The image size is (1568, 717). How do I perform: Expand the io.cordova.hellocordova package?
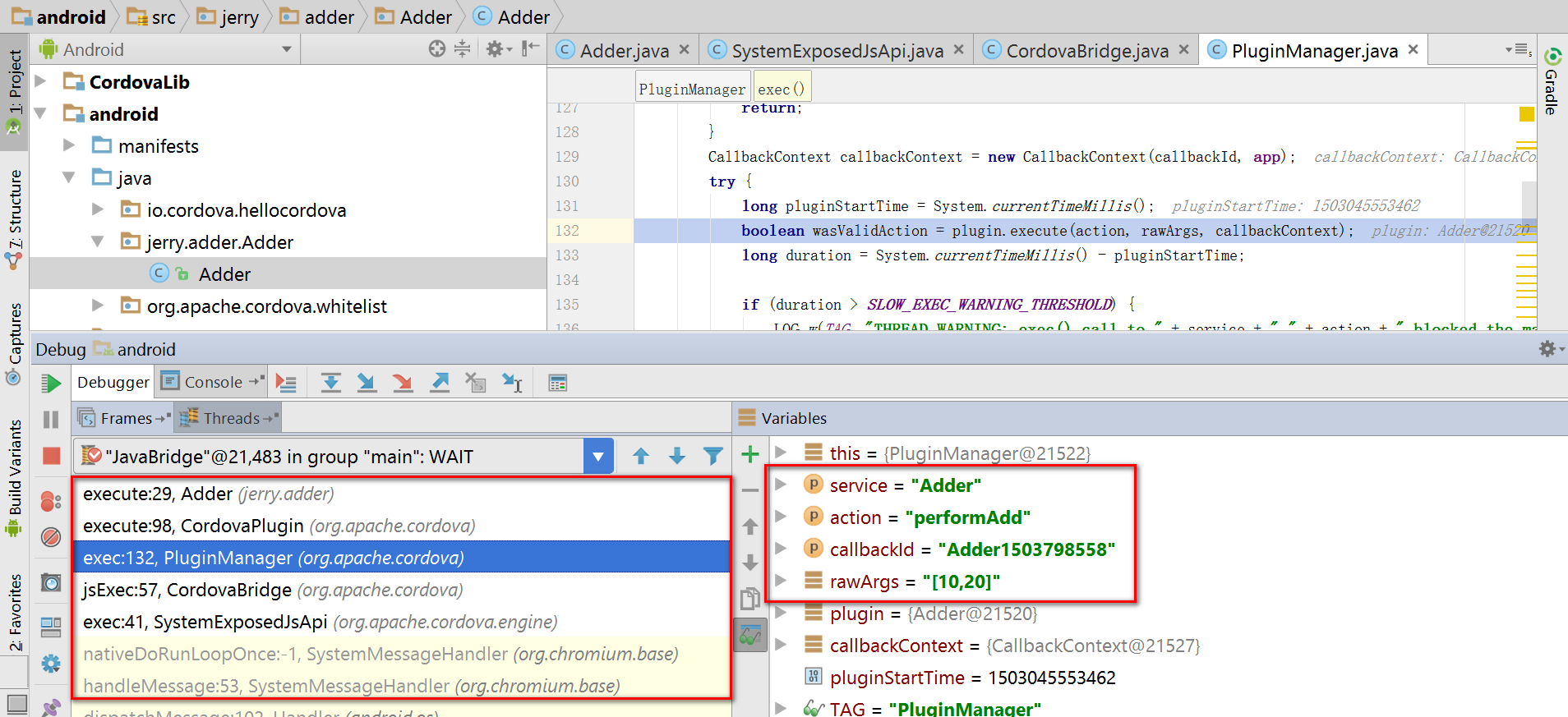click(x=98, y=209)
